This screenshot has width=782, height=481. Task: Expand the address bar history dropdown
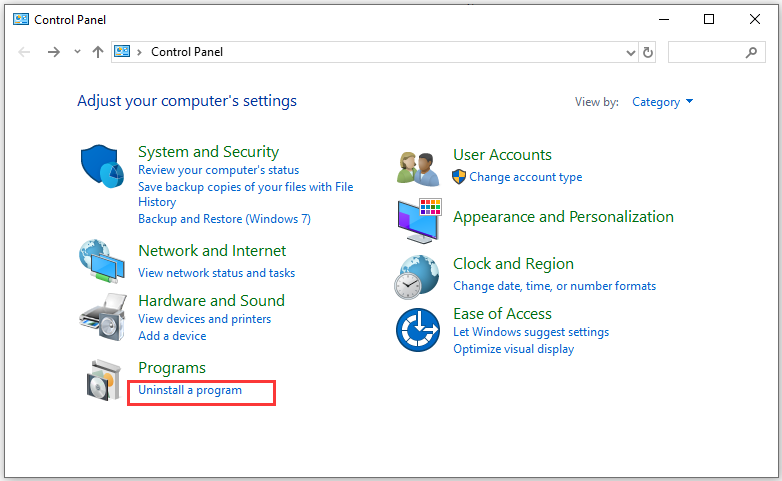point(630,52)
